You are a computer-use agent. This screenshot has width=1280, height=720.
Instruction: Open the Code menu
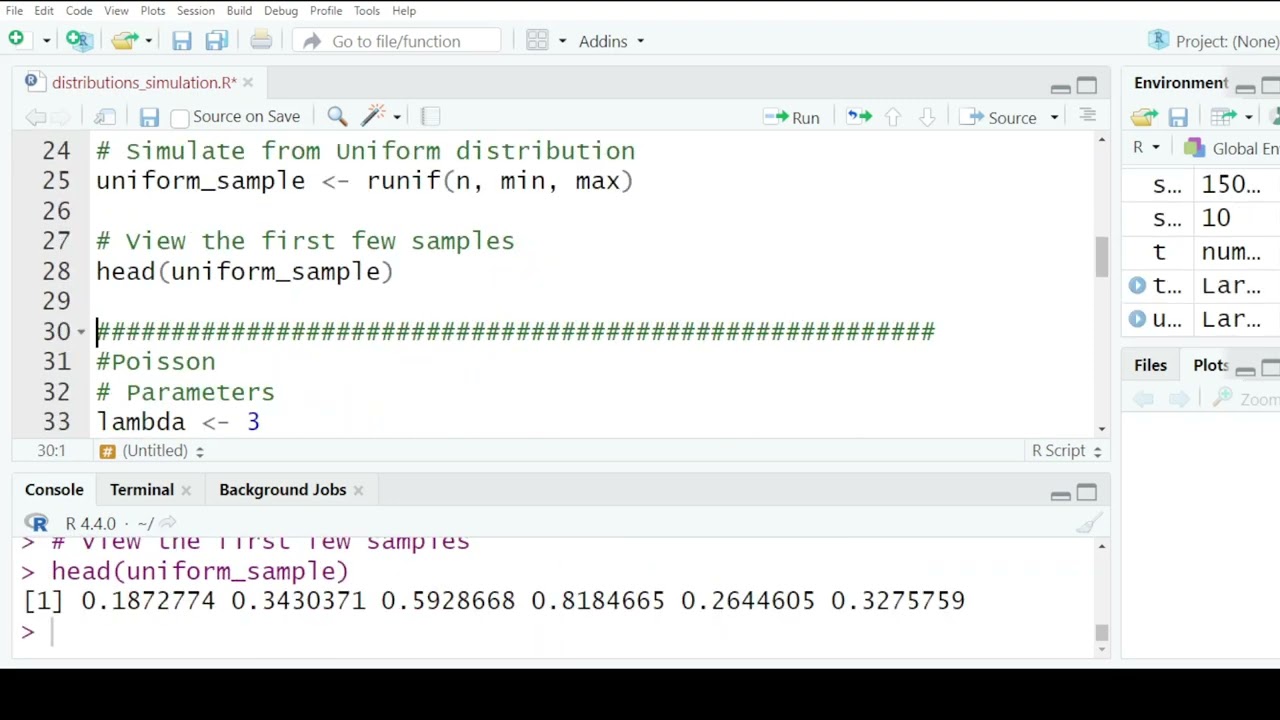(79, 11)
